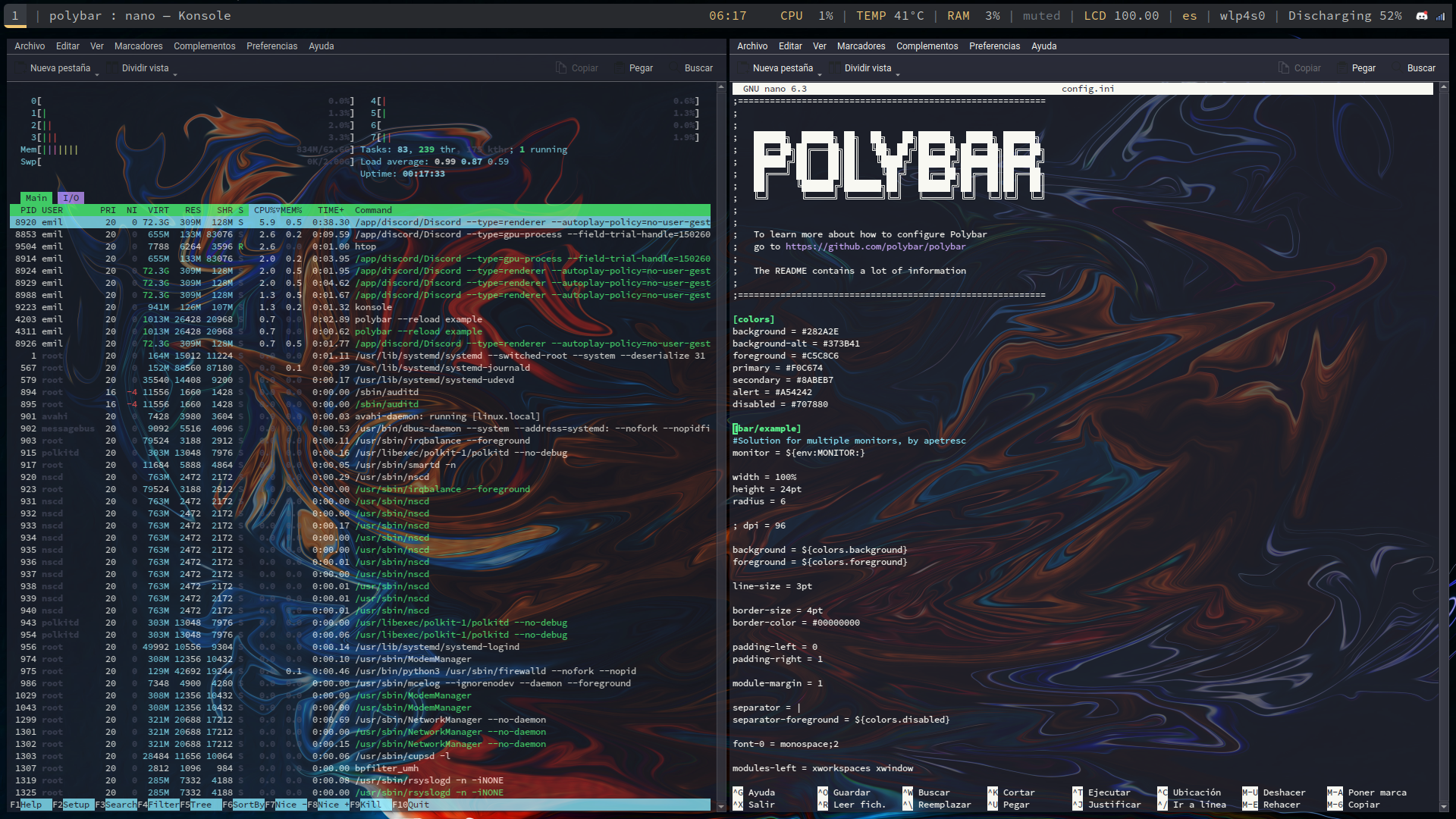Click the scrollbar of the left Konsole window
Image resolution: width=1456 pixels, height=819 pixels.
click(720, 455)
